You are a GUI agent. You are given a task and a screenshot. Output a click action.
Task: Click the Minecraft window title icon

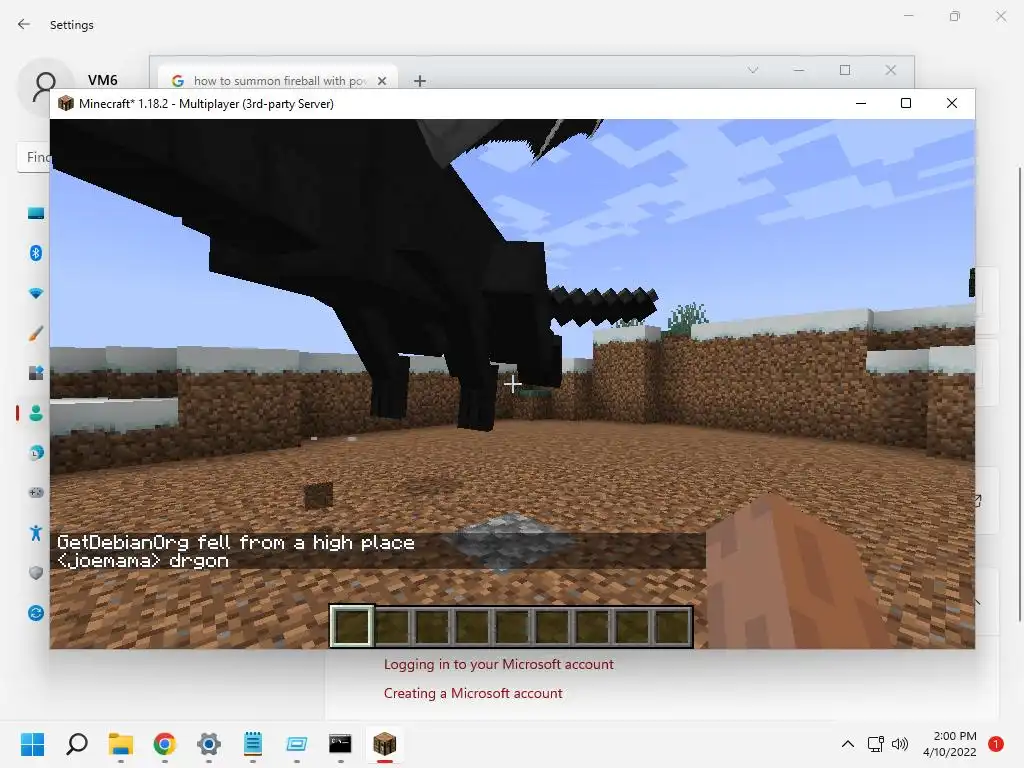click(65, 103)
